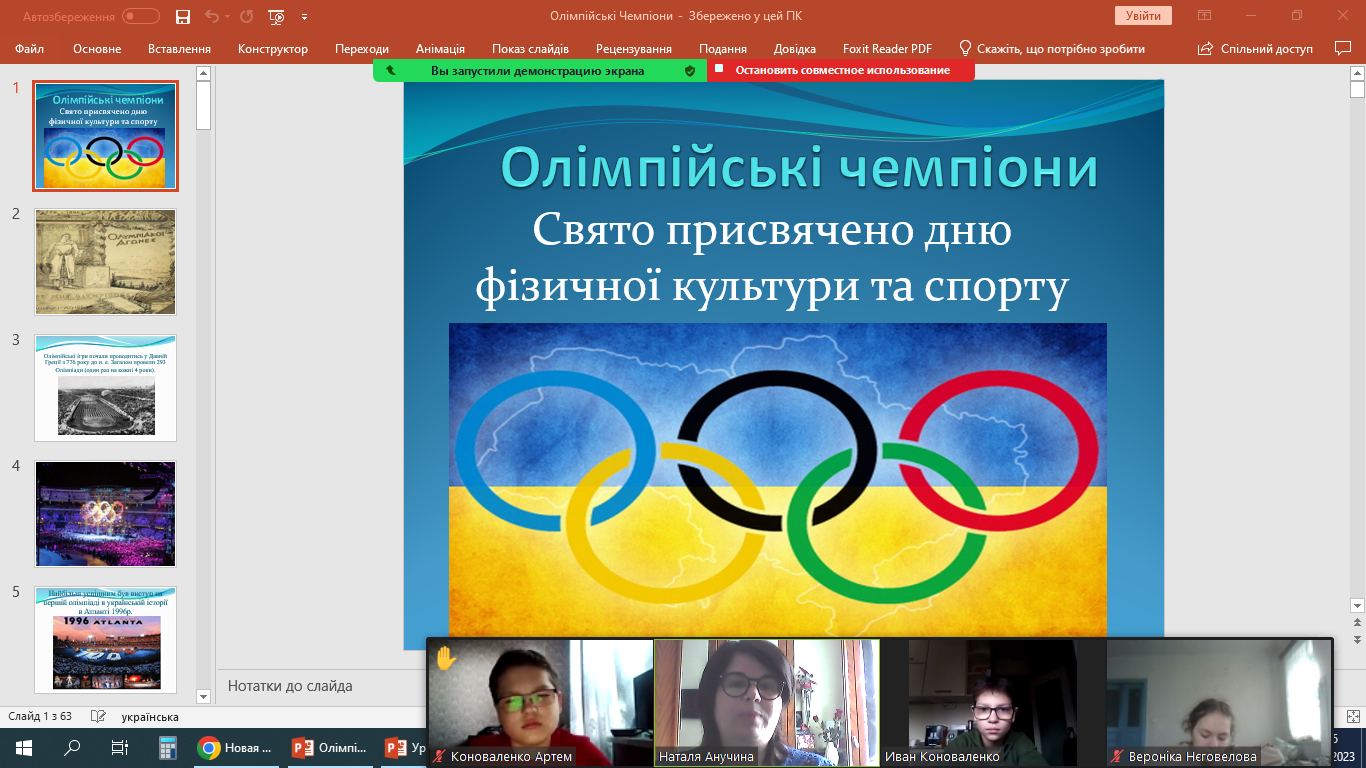This screenshot has width=1366, height=768.
Task: Select slide 5 thumbnail 1996 Atlanta
Action: pyautogui.click(x=105, y=640)
